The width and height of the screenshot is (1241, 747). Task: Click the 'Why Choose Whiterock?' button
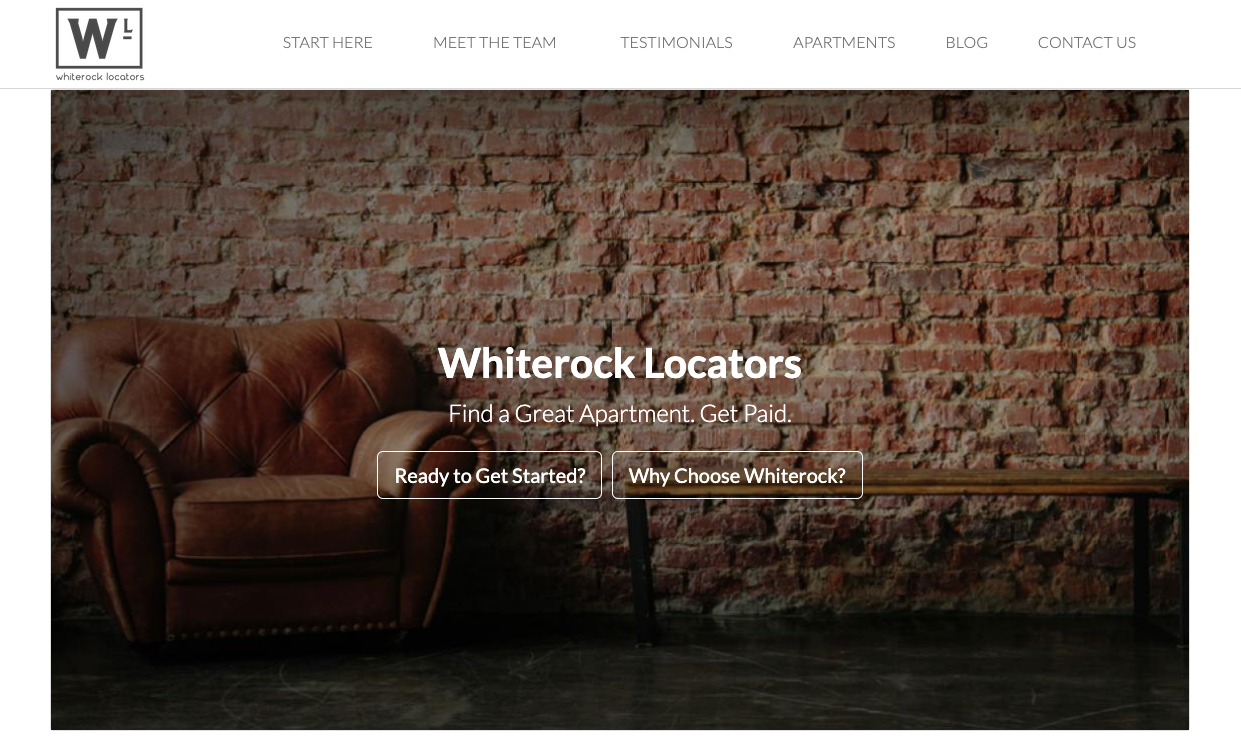click(737, 475)
